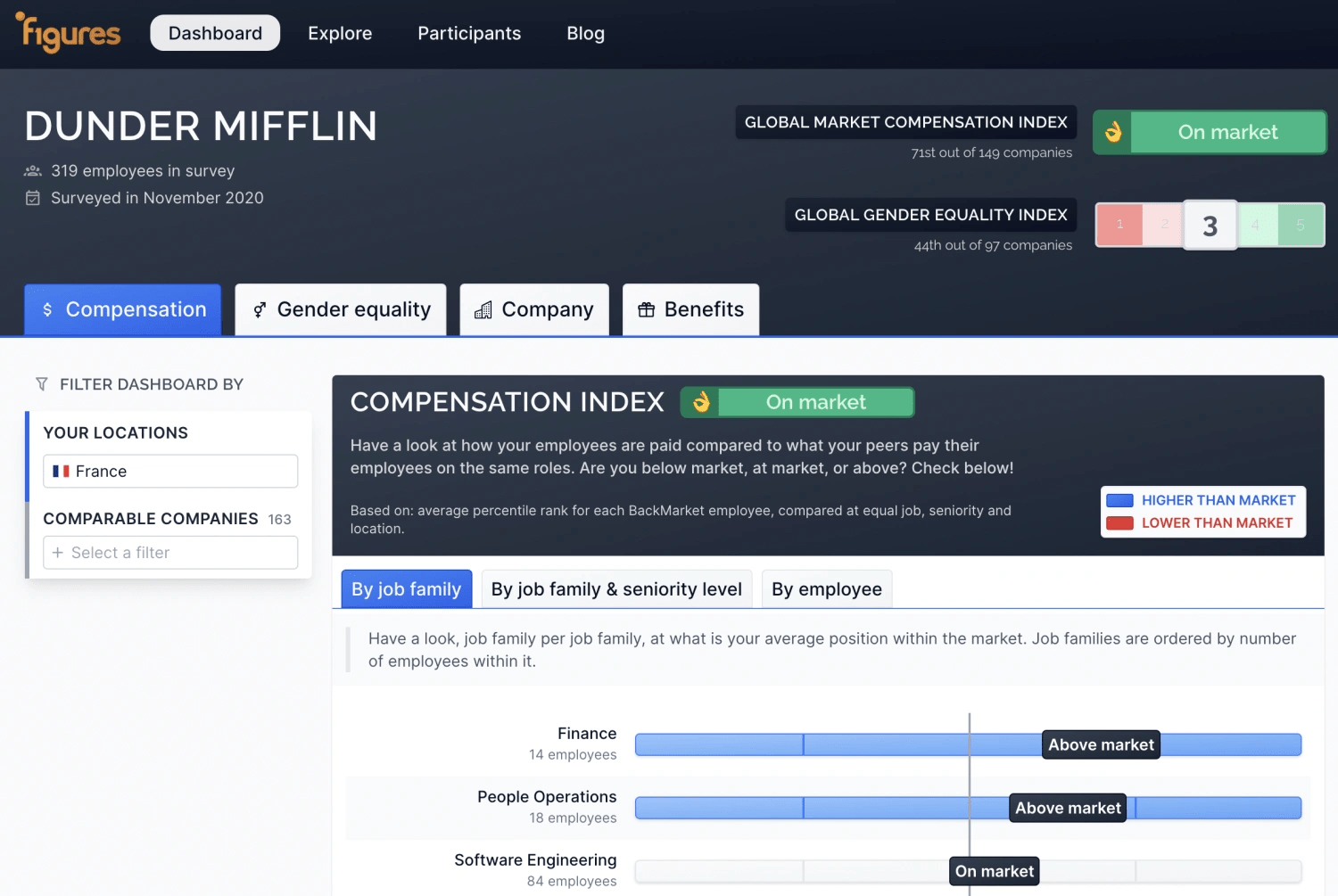Click the Figures logo
Viewport: 1338px width, 896px height.
tap(69, 34)
